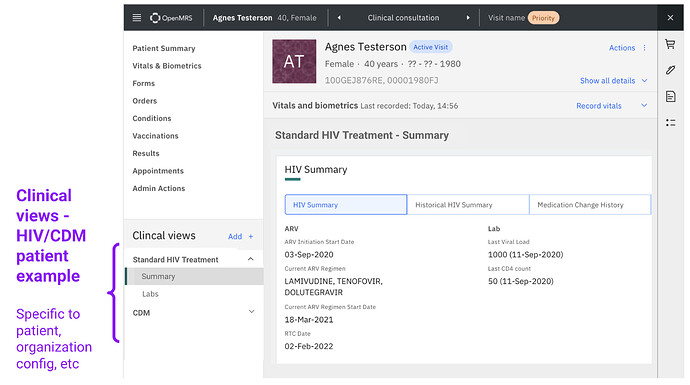690x385 pixels.
Task: Expand Show all details
Action: 613,81
